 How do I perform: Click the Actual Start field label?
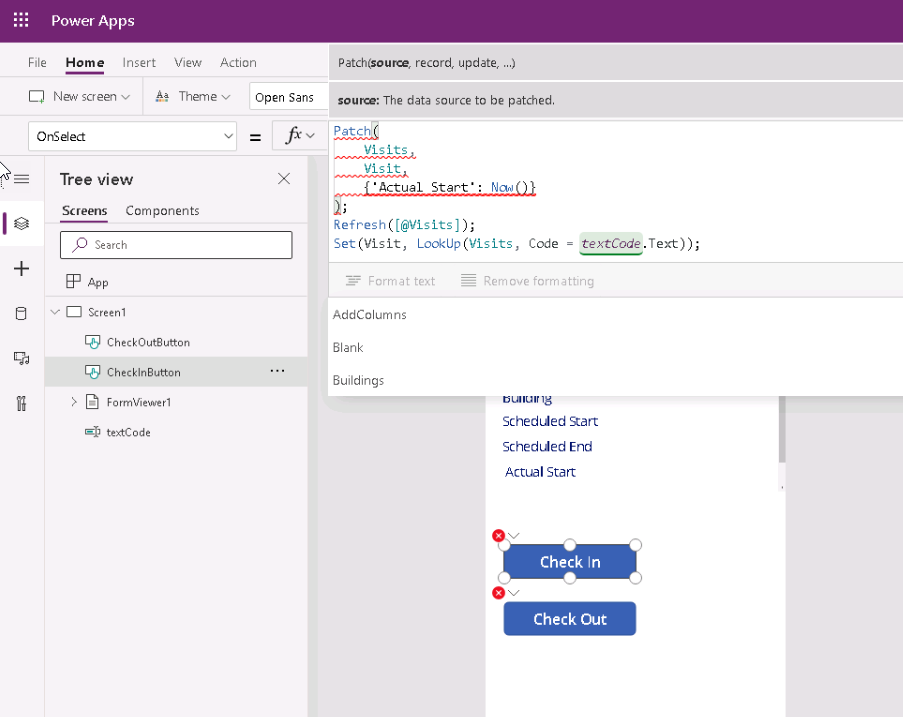click(x=540, y=472)
